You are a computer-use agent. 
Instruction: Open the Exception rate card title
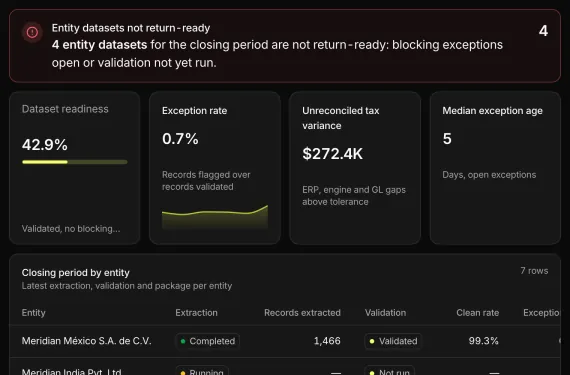[194, 110]
